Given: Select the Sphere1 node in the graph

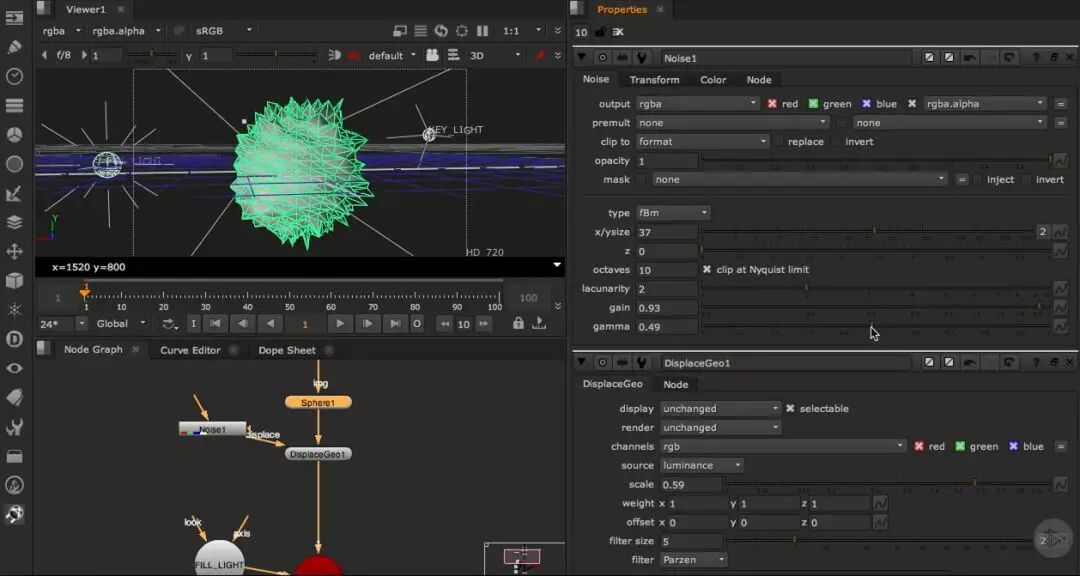Looking at the screenshot, I should 318,402.
